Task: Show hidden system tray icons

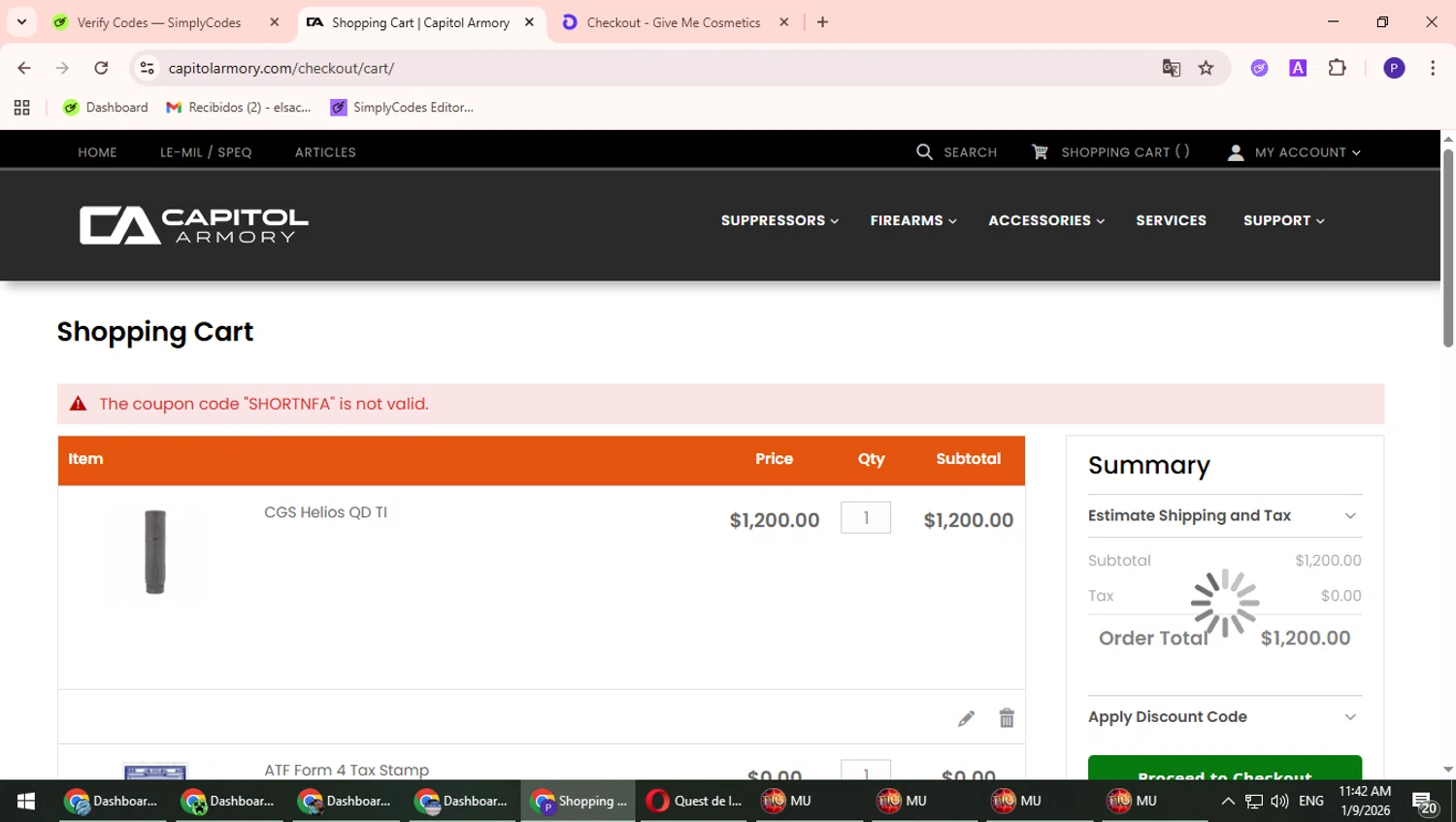Action: click(x=1228, y=801)
